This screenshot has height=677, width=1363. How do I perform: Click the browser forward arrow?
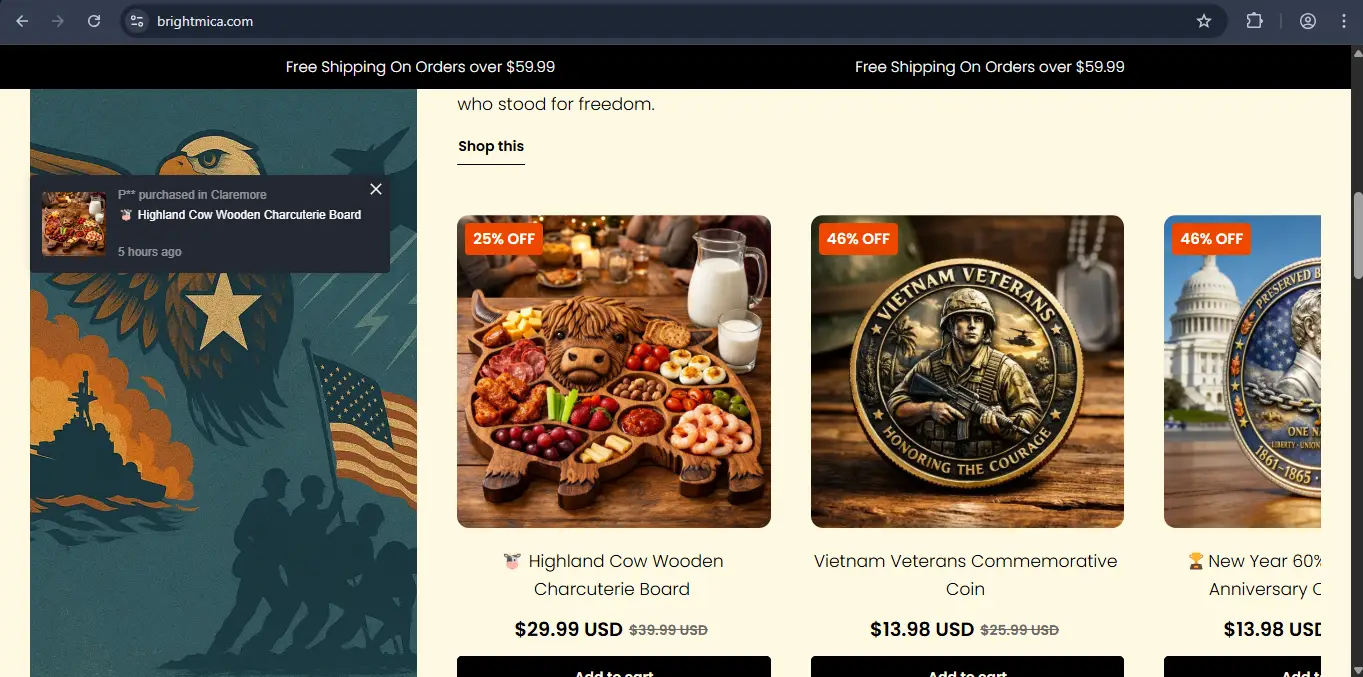58,21
